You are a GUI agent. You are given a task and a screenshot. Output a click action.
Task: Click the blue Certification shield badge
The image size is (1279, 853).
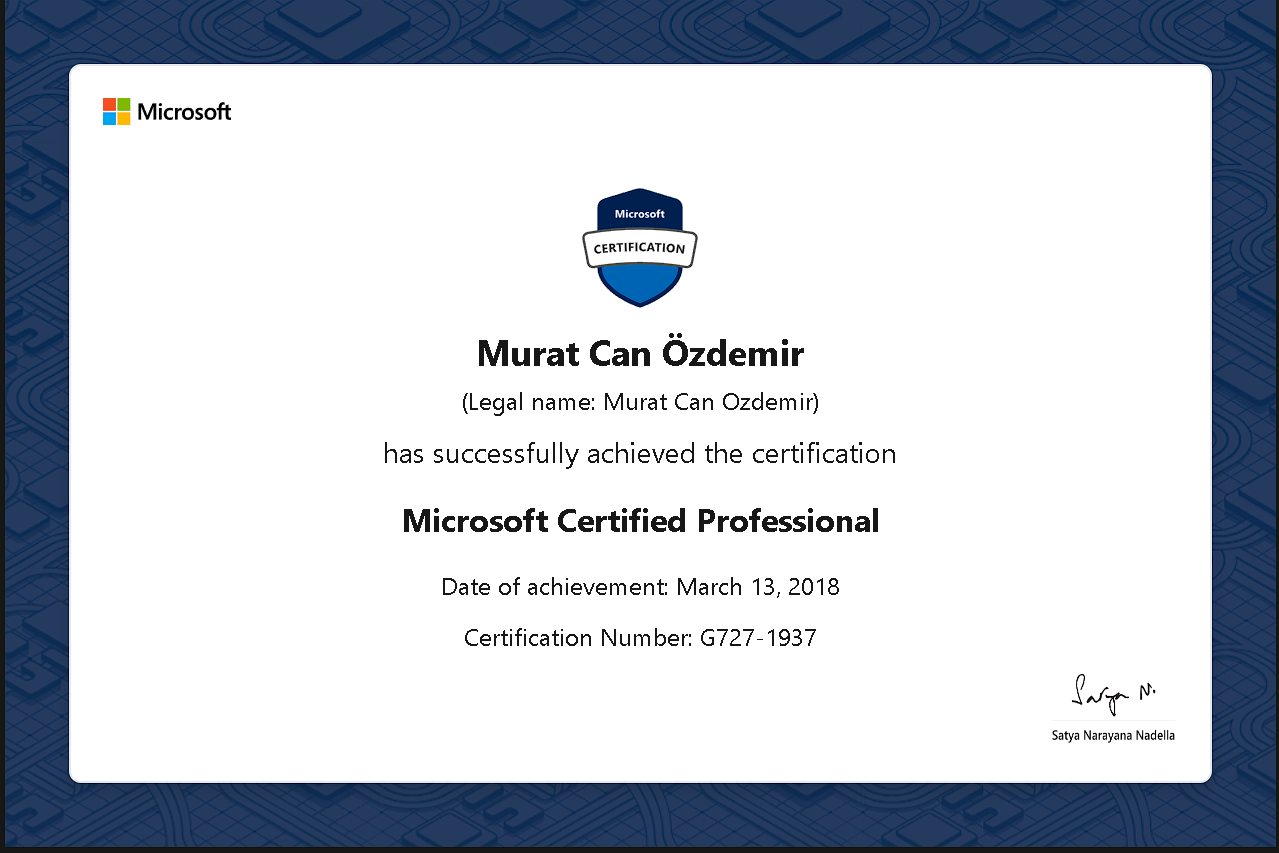point(640,246)
